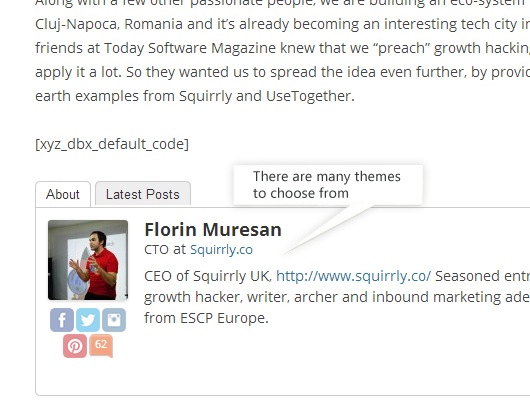Click the [xyz_dbx_default_code] shortcode text
This screenshot has height=405, width=530.
click(x=112, y=144)
